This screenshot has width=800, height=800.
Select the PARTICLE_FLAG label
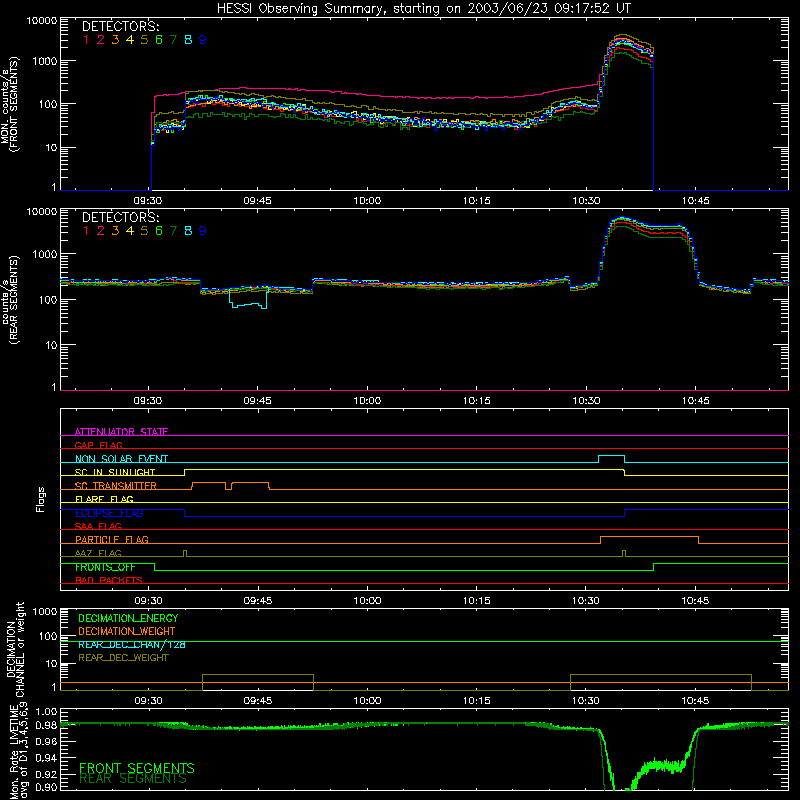coord(112,540)
